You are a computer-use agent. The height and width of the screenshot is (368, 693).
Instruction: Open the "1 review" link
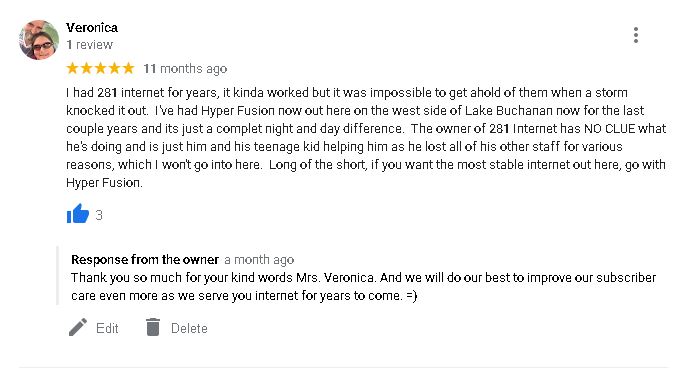(89, 45)
